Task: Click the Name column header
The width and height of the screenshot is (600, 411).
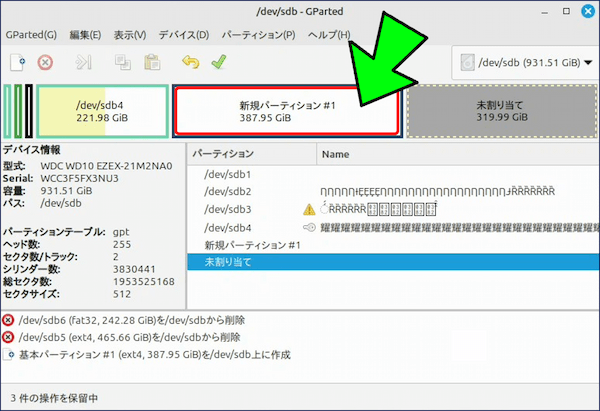Action: click(x=336, y=154)
